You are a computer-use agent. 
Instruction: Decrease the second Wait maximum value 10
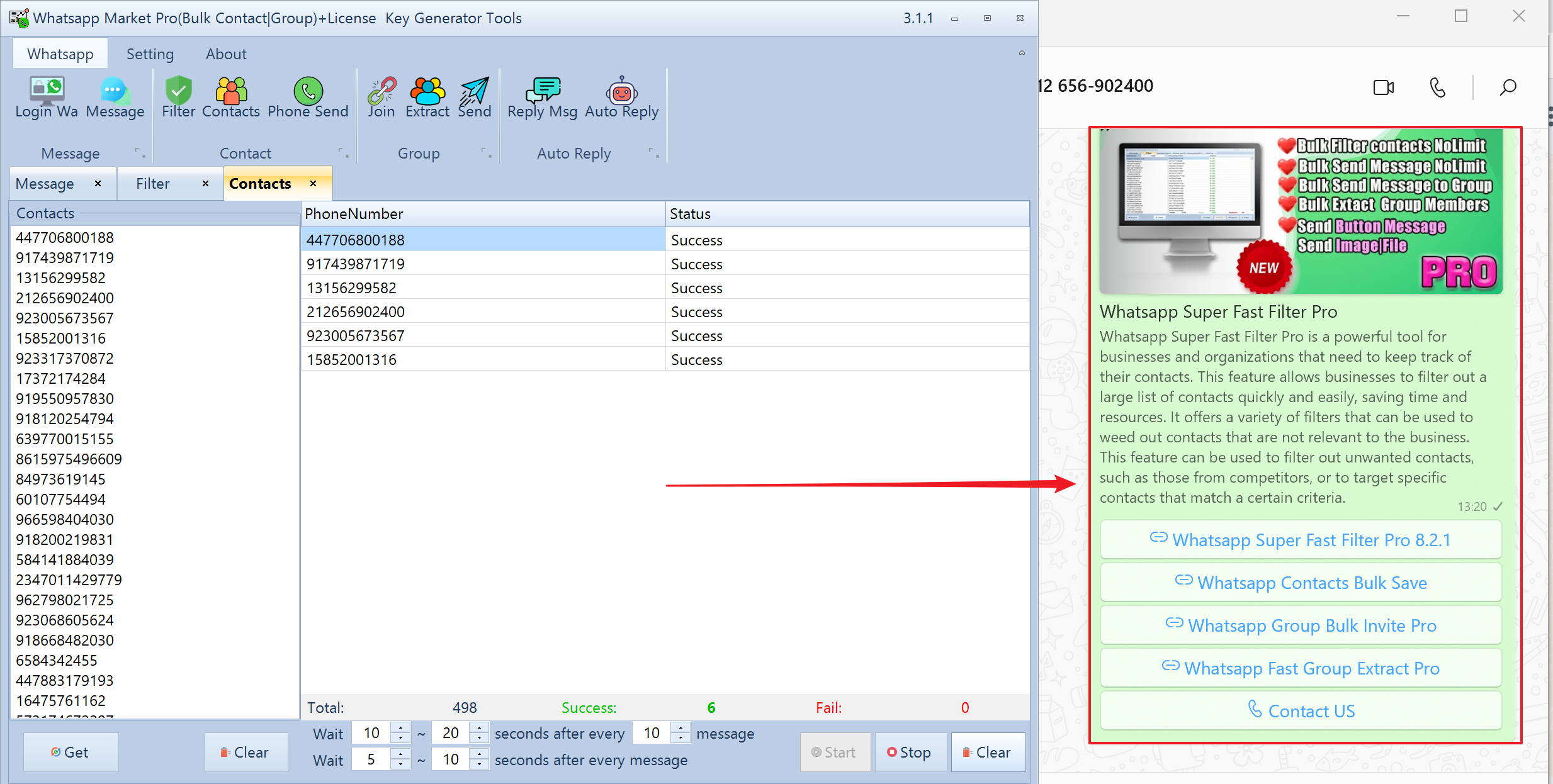480,765
